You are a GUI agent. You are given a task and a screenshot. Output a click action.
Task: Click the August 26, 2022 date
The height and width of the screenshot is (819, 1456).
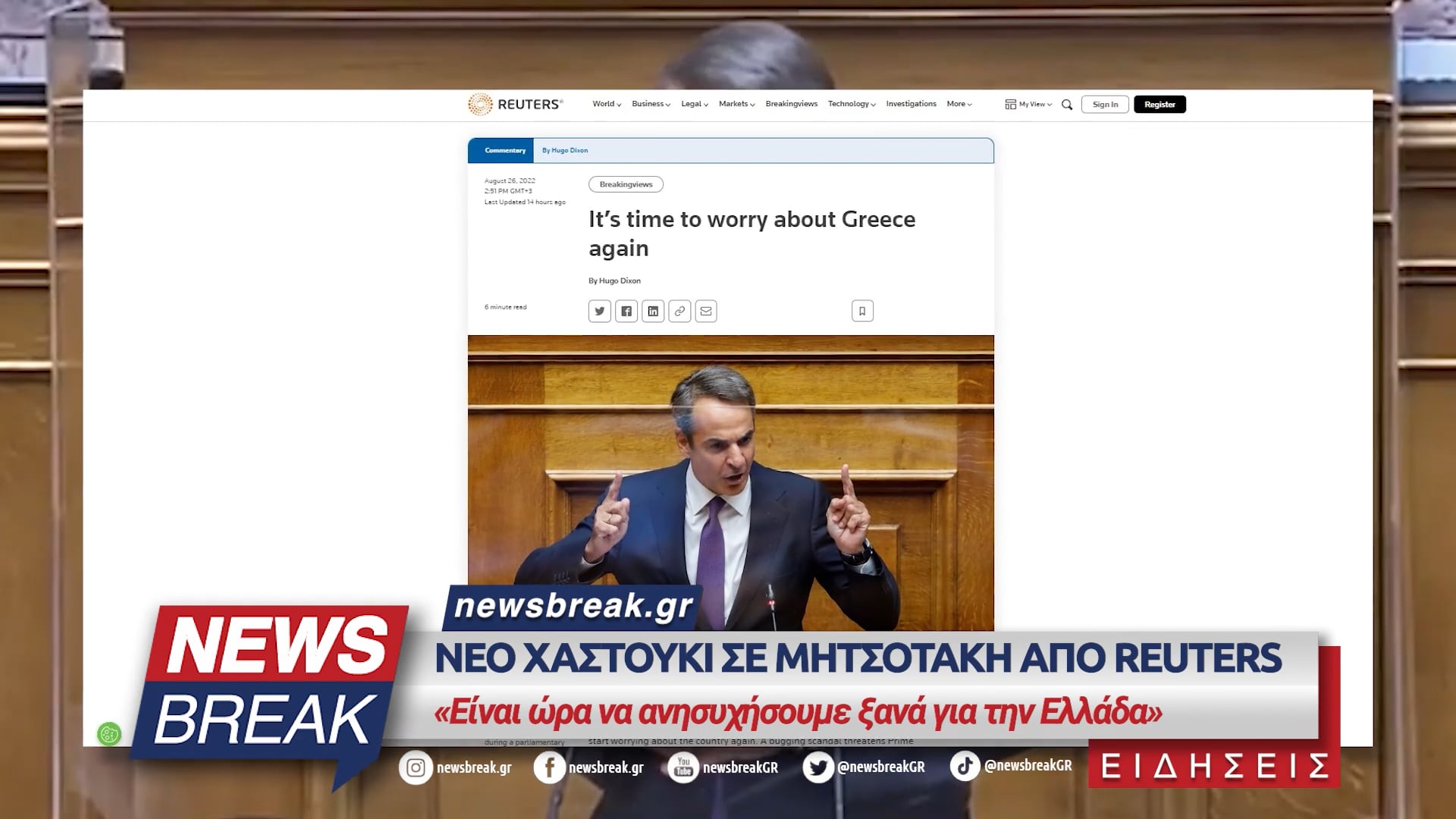pyautogui.click(x=510, y=180)
